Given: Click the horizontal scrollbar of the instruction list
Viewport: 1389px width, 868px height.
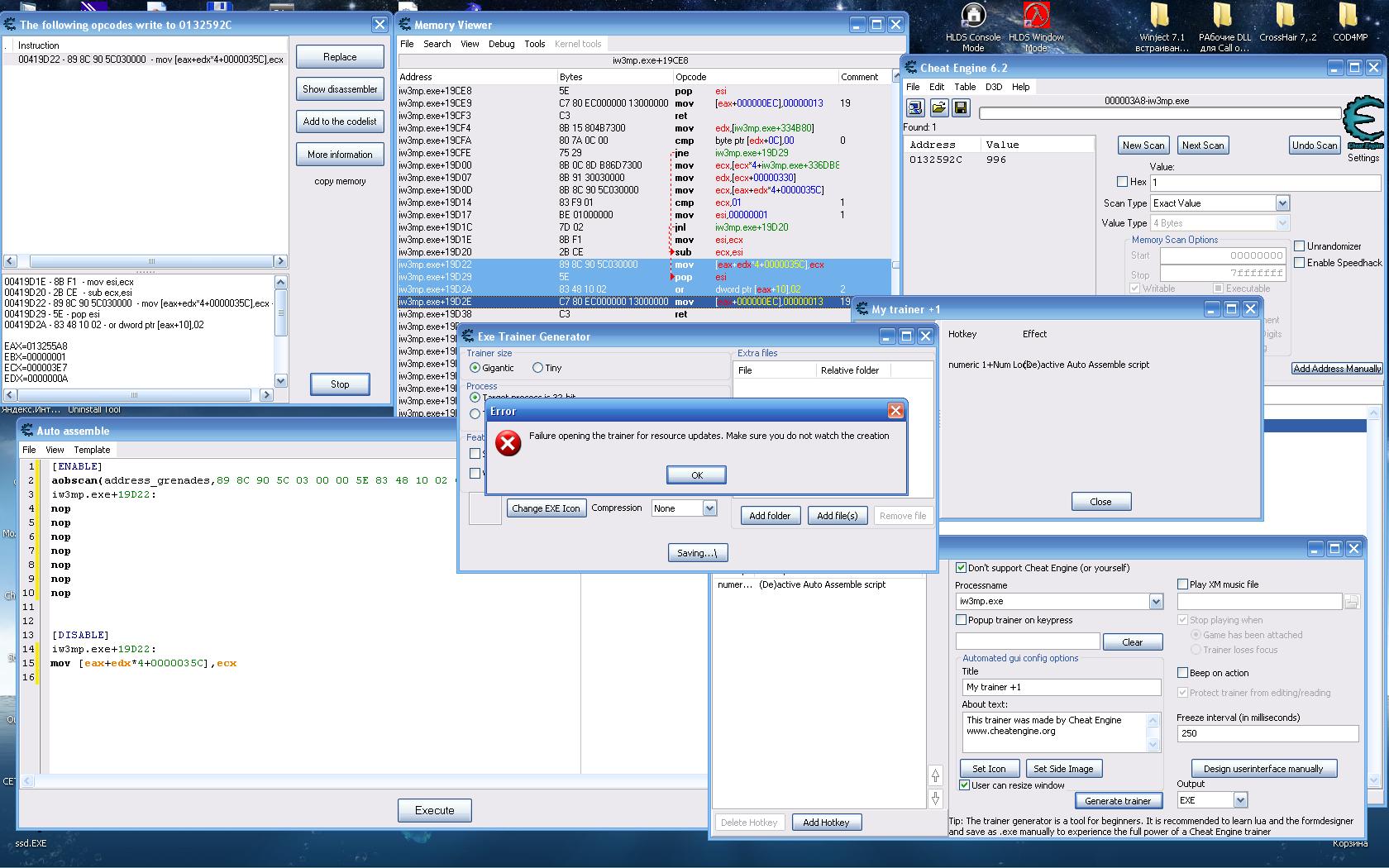Looking at the screenshot, I should click(146, 261).
